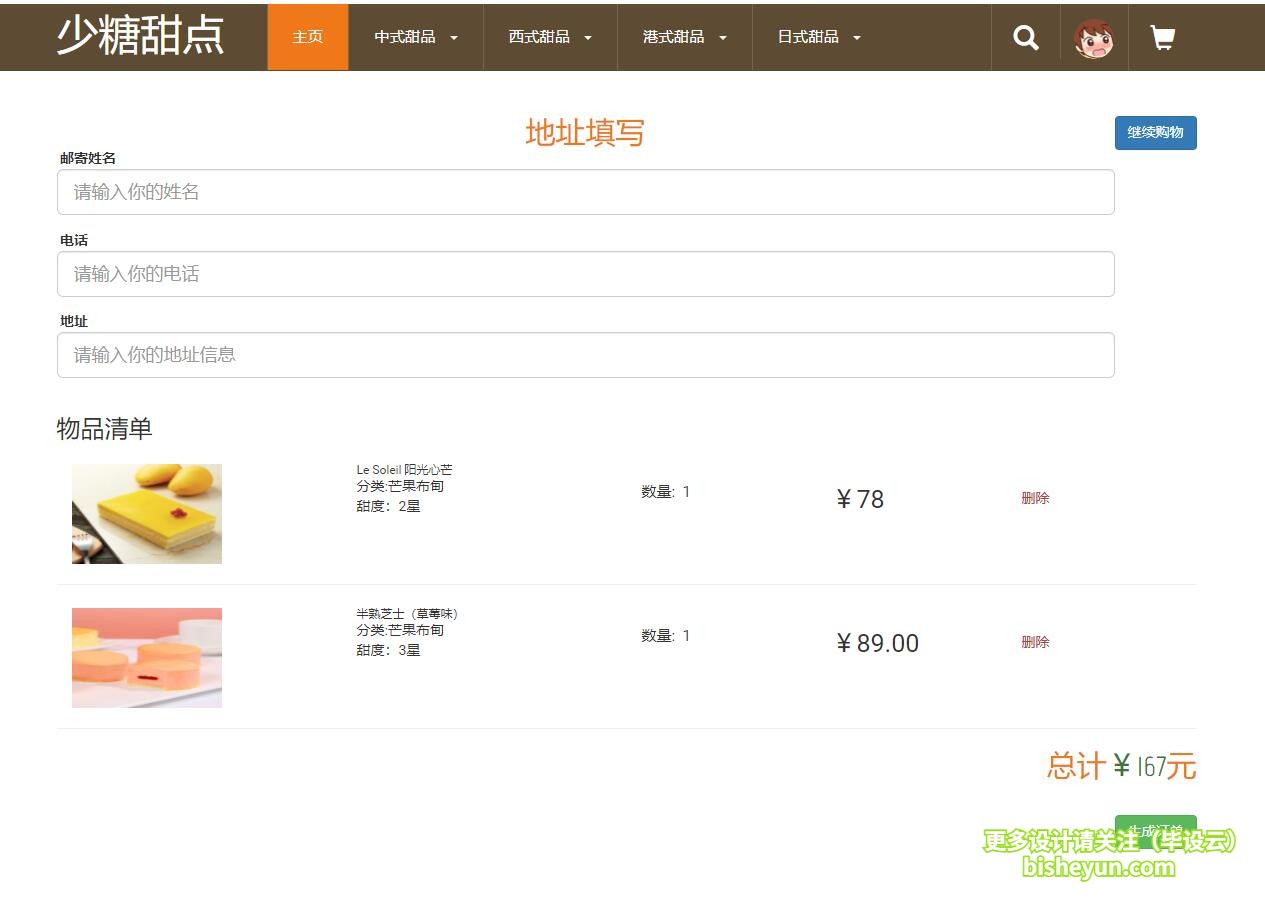The height and width of the screenshot is (903, 1265).
Task: Click the 少糖甜点 site logo
Action: [x=140, y=36]
